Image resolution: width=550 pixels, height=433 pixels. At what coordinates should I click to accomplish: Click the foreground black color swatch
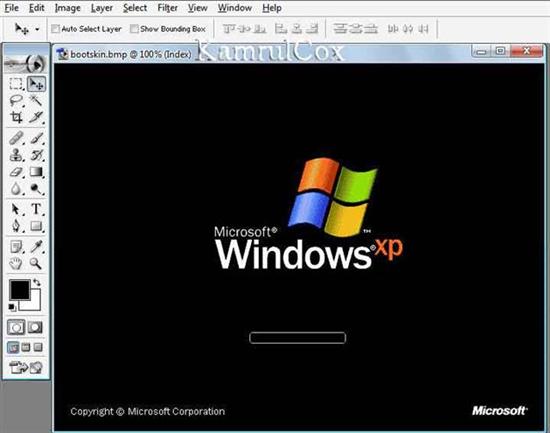point(19,291)
